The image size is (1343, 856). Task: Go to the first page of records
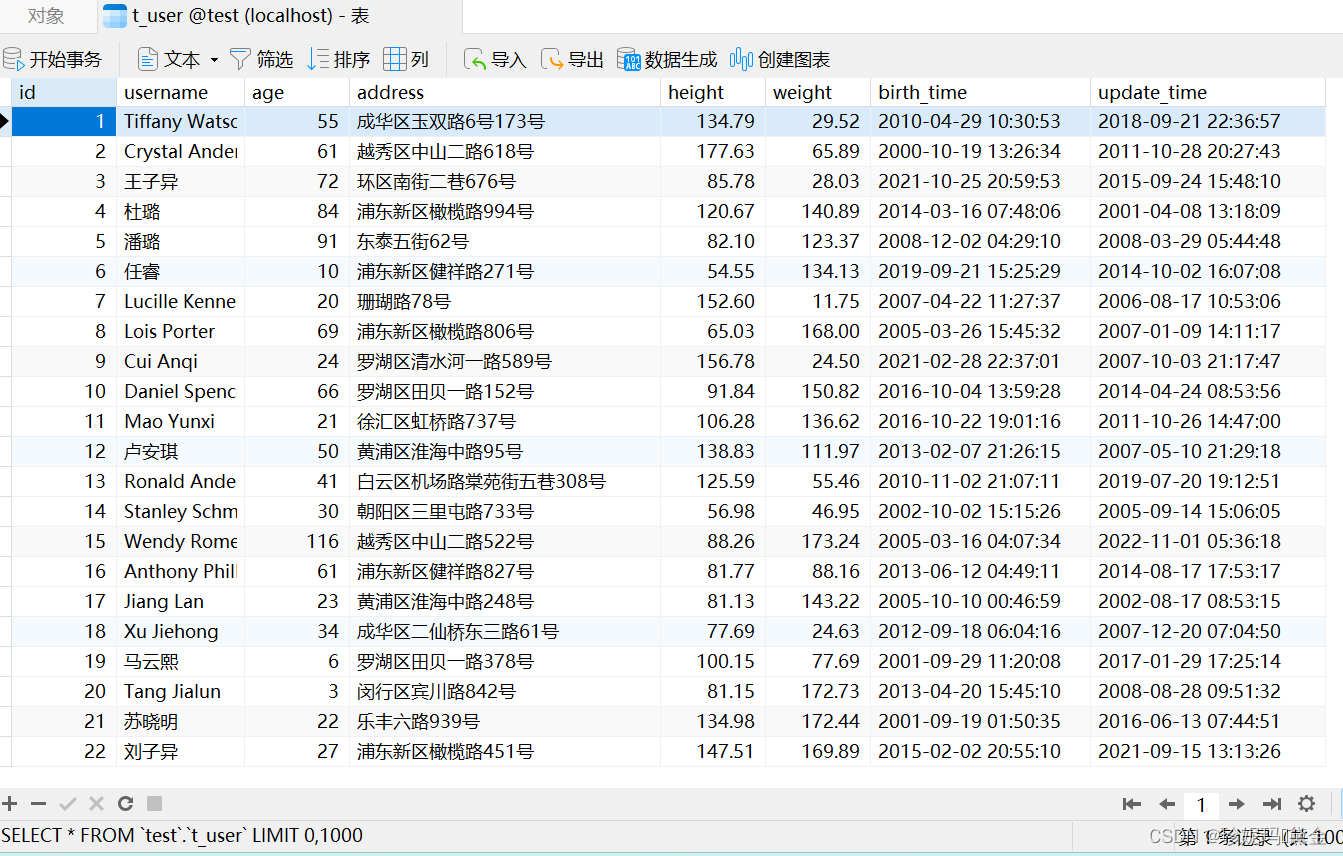pyautogui.click(x=1132, y=804)
